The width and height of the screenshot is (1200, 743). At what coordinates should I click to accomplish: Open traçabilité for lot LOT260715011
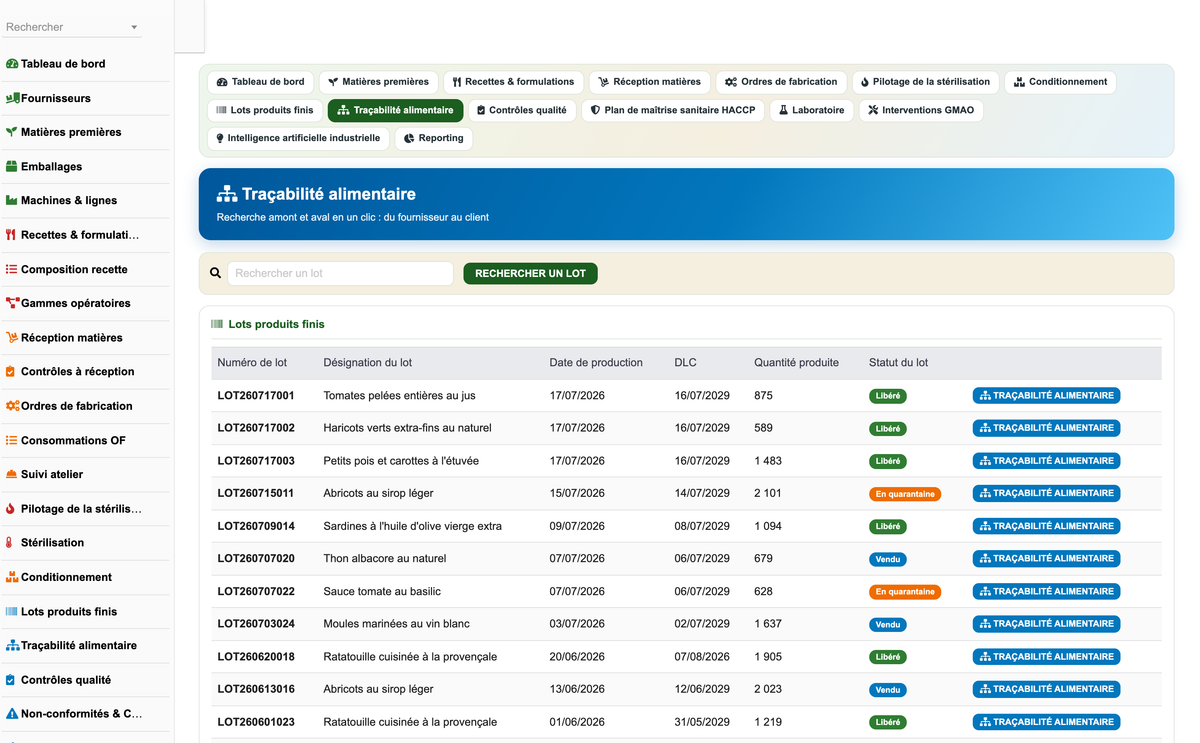tap(1046, 493)
